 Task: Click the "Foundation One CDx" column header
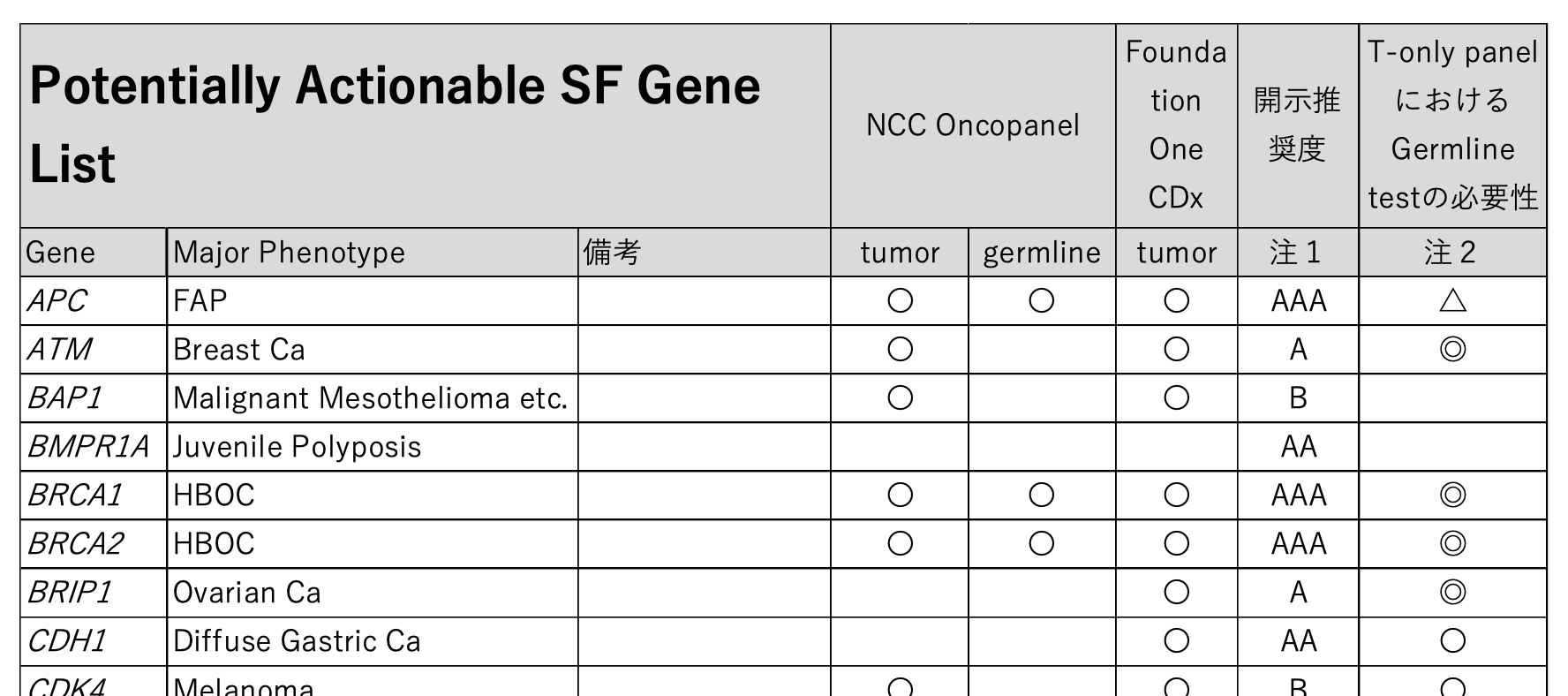[x=1176, y=125]
